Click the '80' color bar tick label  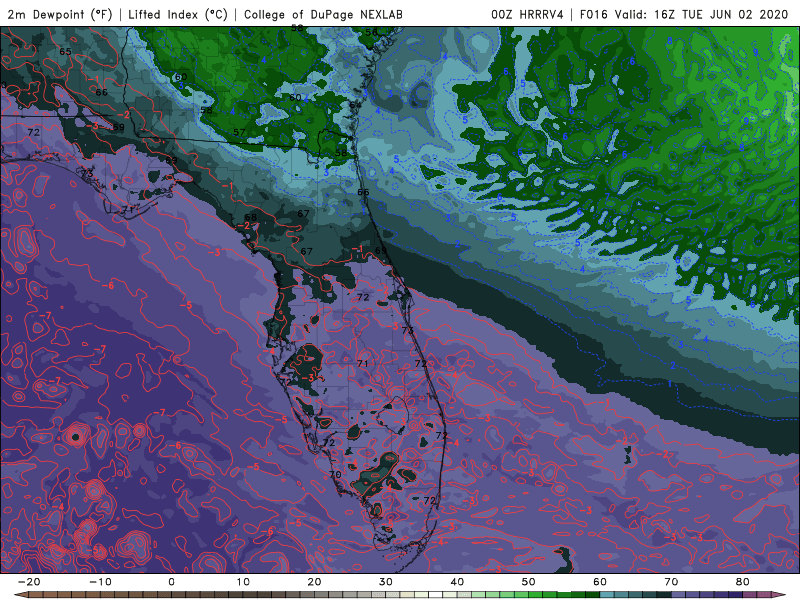pyautogui.click(x=742, y=582)
